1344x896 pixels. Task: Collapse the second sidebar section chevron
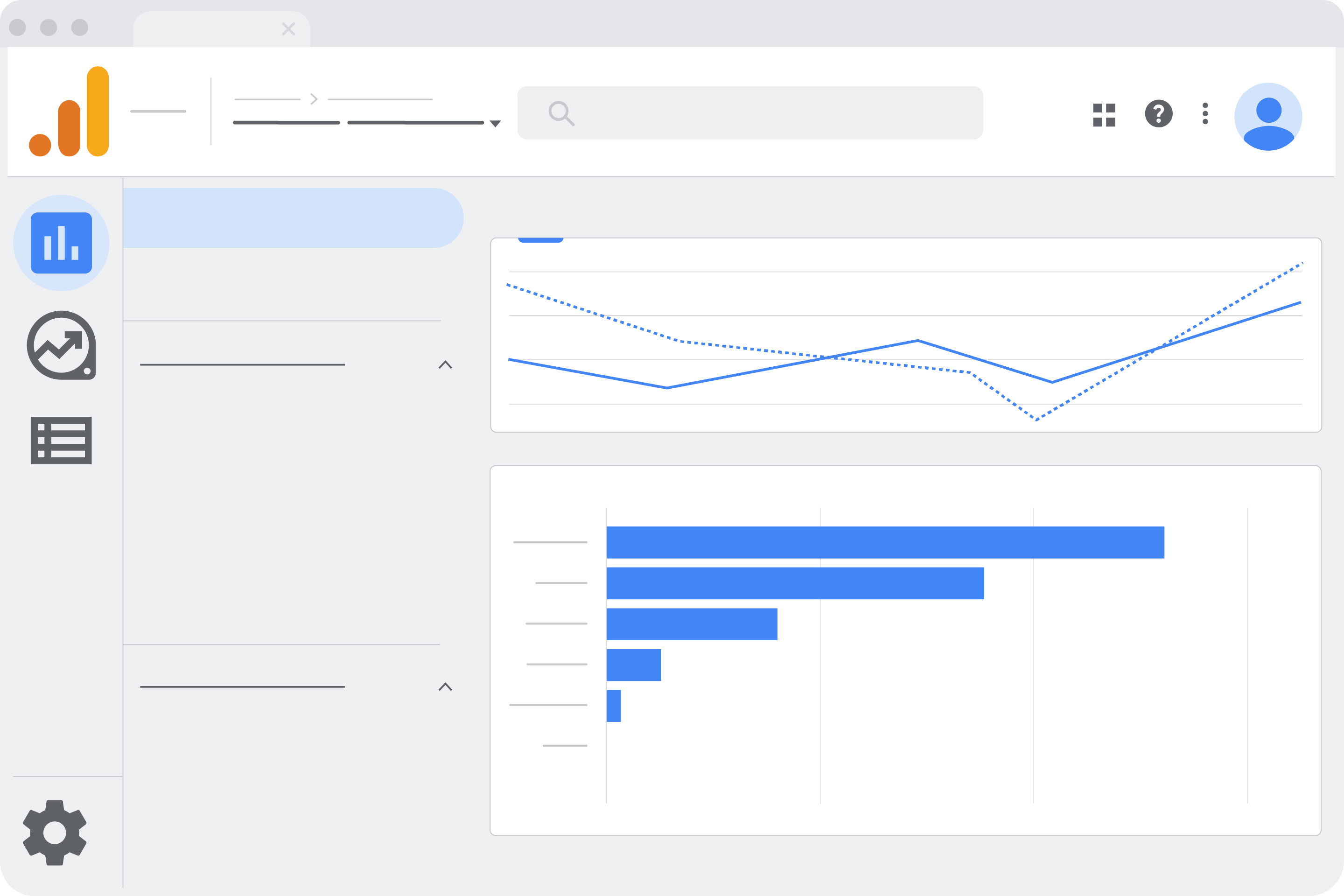(x=445, y=687)
